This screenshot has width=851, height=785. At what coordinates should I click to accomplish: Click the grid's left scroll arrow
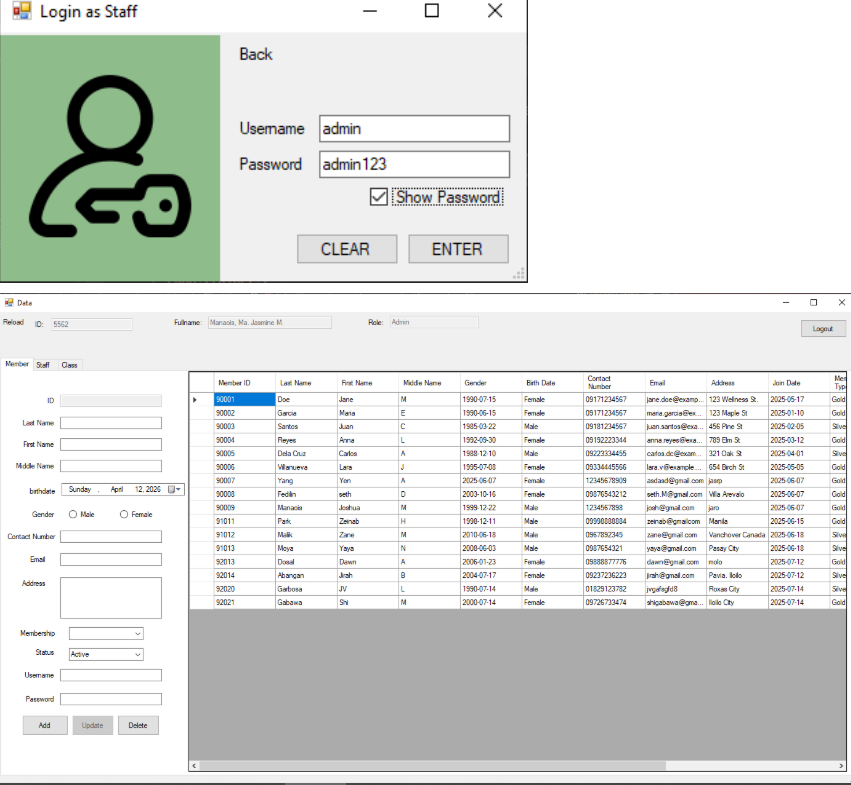[195, 765]
